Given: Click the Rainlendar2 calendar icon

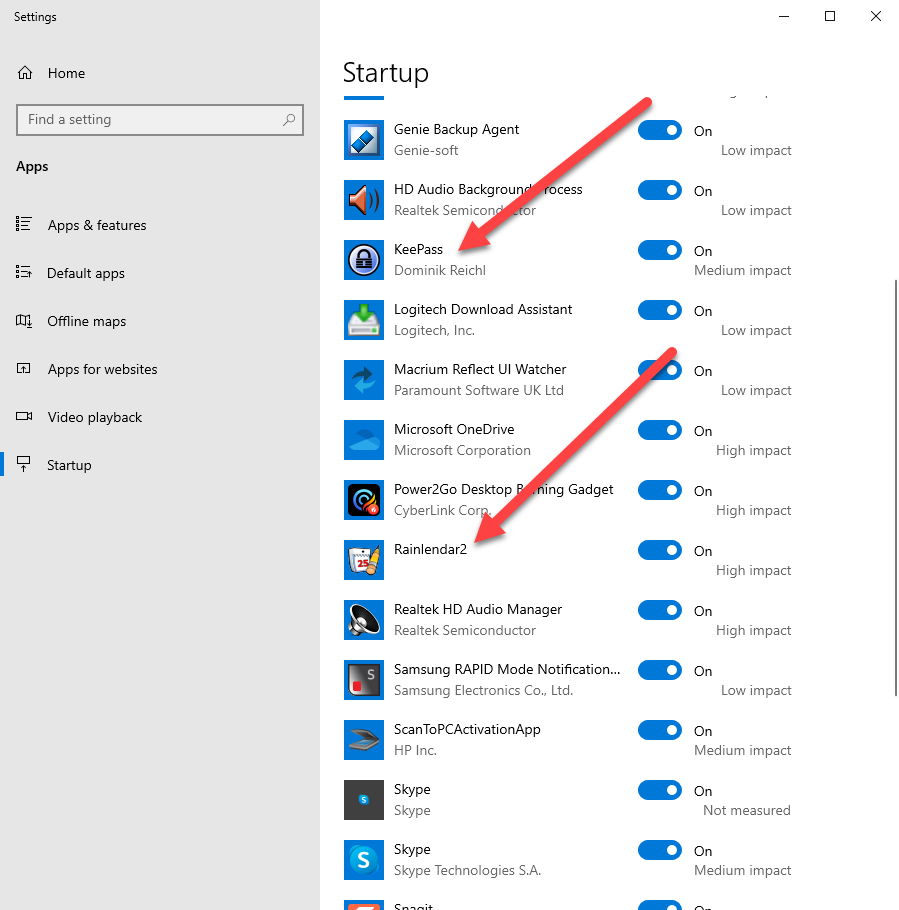Looking at the screenshot, I should pyautogui.click(x=363, y=560).
